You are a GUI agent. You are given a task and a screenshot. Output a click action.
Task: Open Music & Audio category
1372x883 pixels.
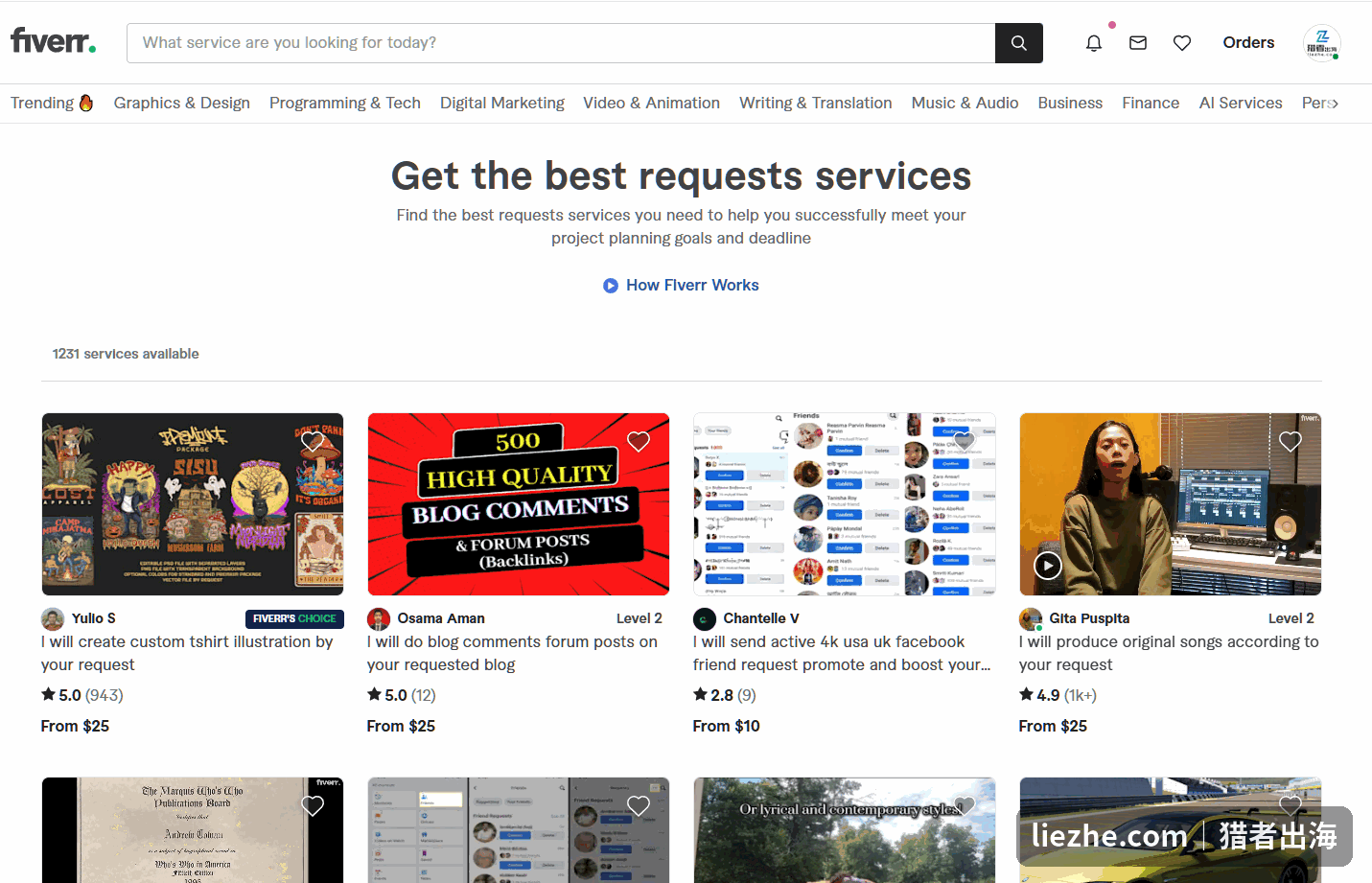click(x=965, y=103)
